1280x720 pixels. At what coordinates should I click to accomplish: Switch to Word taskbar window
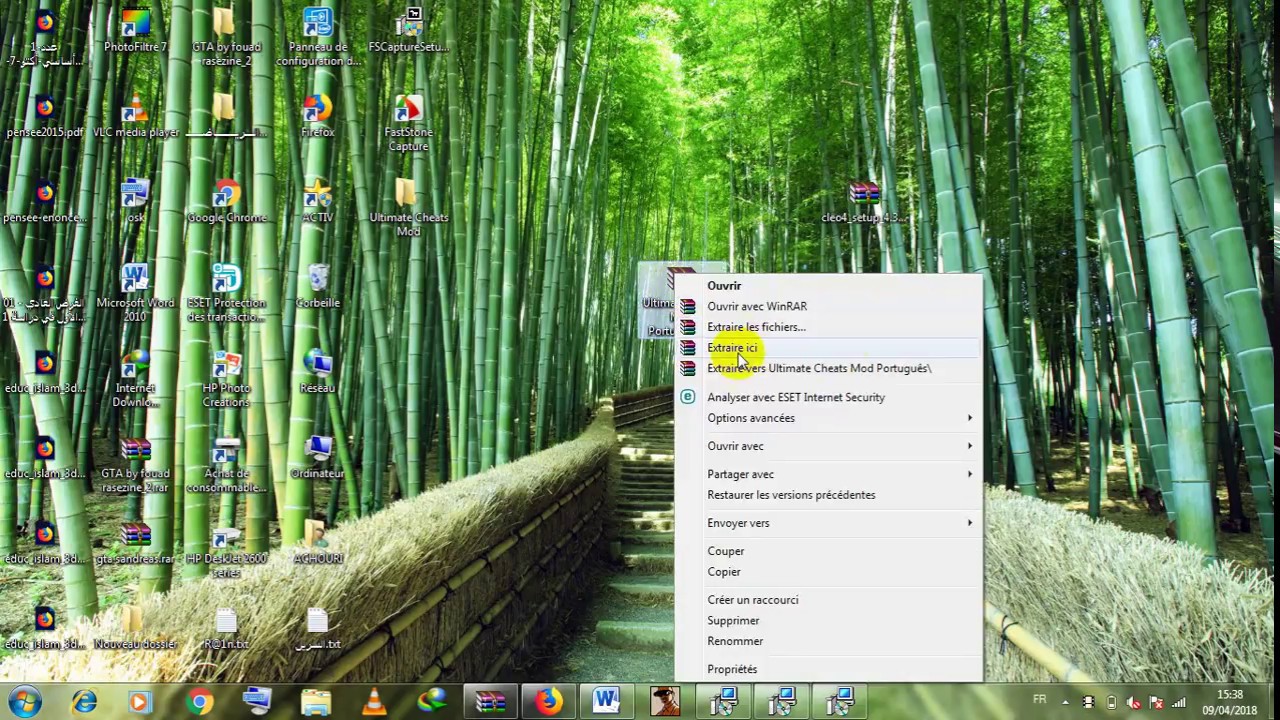[606, 702]
